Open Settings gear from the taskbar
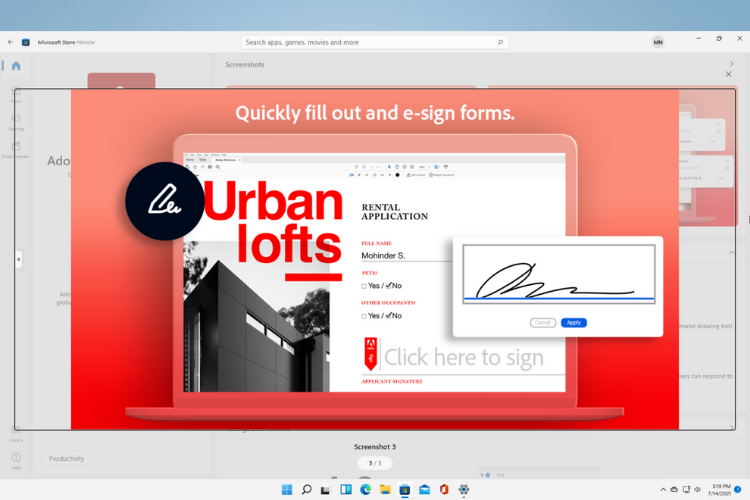Image resolution: width=750 pixels, height=500 pixels. click(463, 489)
